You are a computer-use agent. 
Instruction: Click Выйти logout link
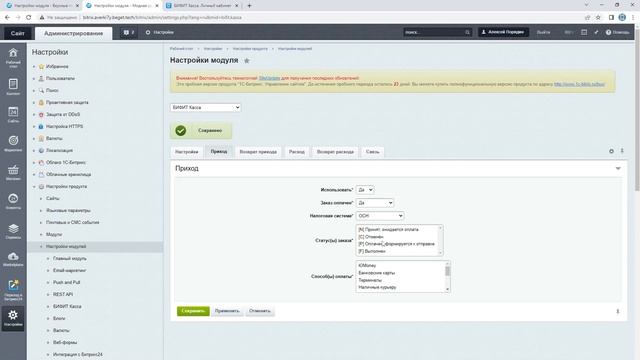tap(543, 32)
